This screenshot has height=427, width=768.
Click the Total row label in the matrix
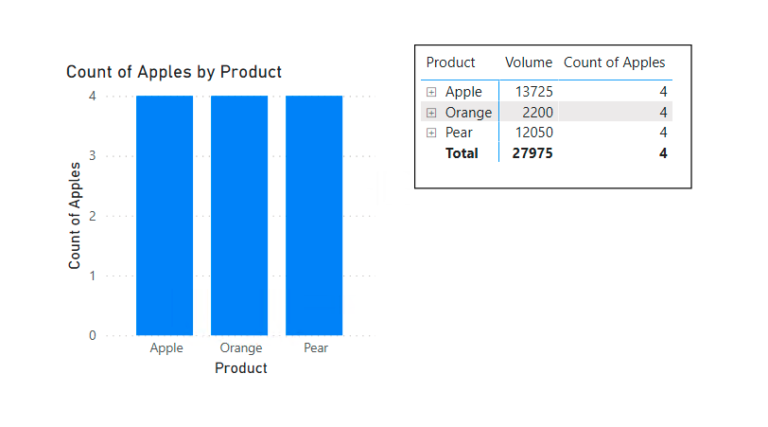coord(461,153)
